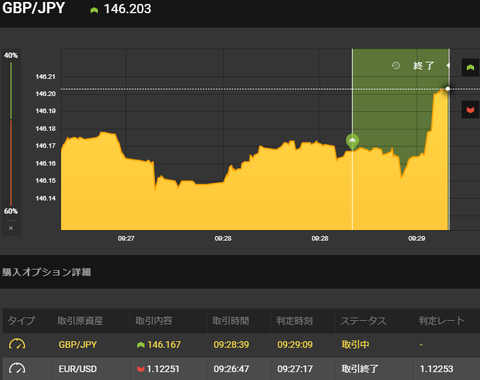480x380 pixels.
Task: Click the green entry marker pin on chart
Action: pyautogui.click(x=352, y=141)
